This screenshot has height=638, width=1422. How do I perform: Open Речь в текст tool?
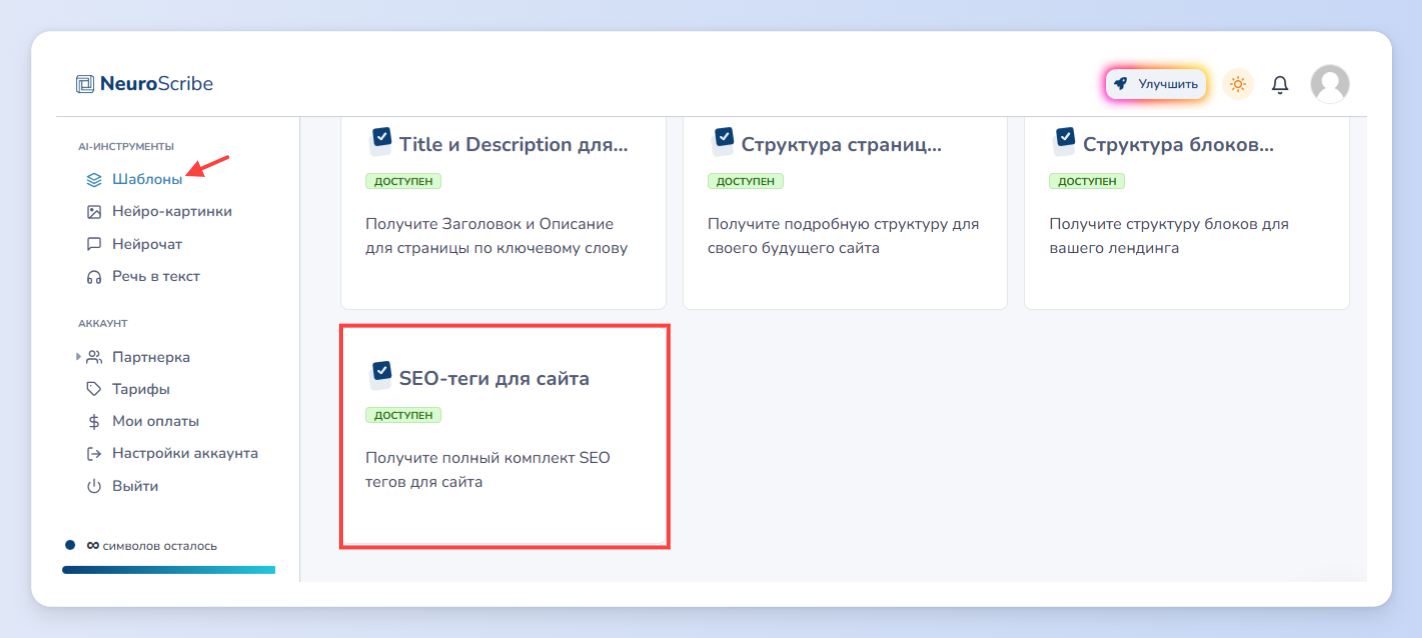pos(156,276)
